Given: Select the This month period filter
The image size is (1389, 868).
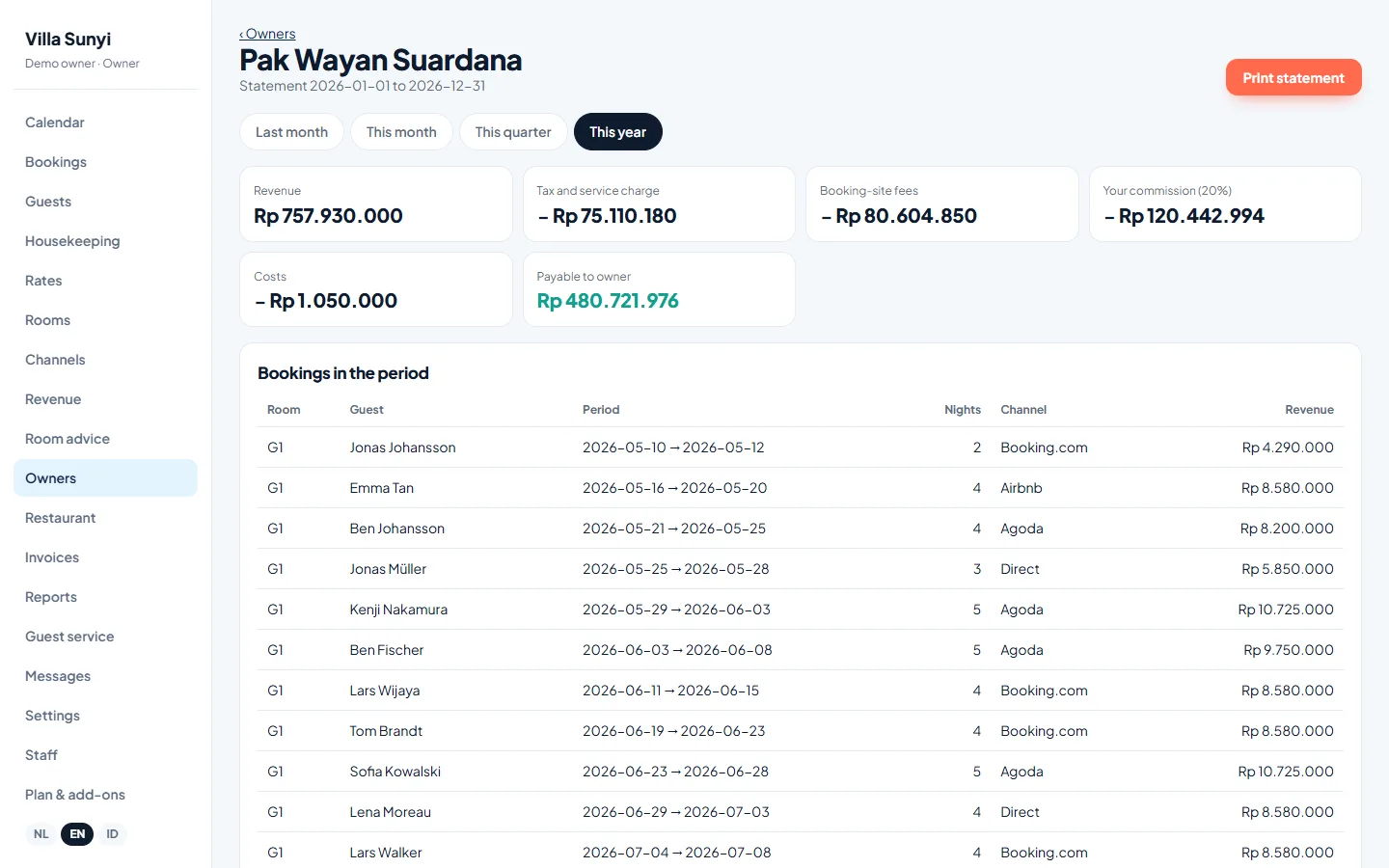Looking at the screenshot, I should click(401, 132).
